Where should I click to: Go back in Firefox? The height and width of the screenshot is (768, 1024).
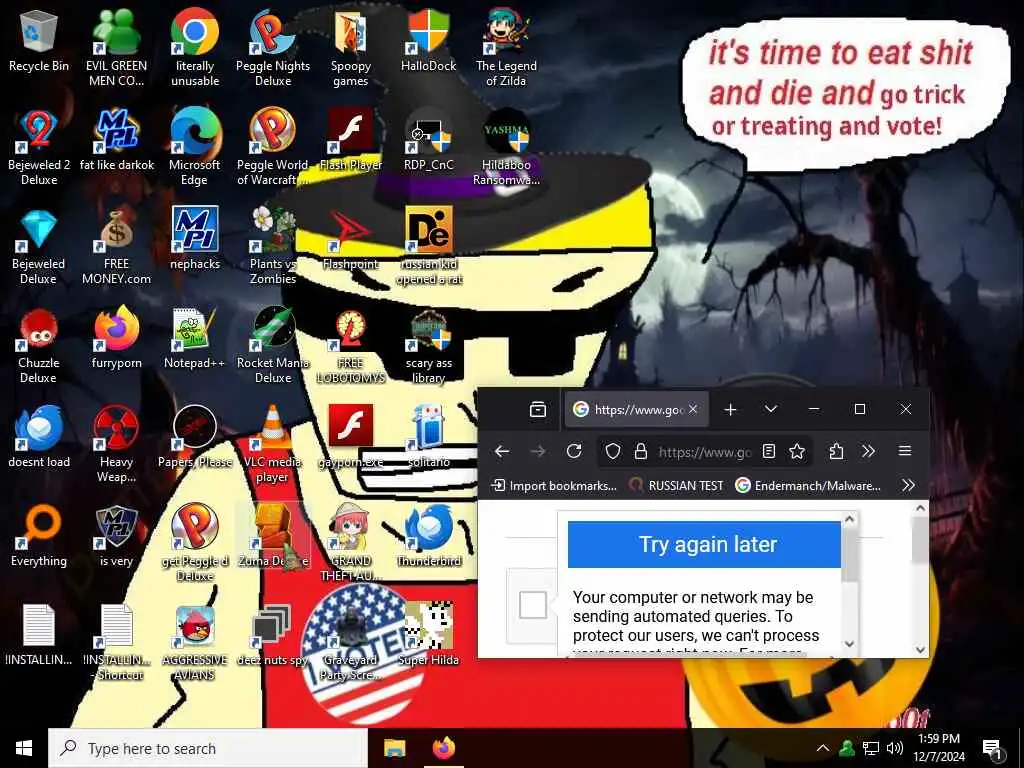tap(502, 451)
